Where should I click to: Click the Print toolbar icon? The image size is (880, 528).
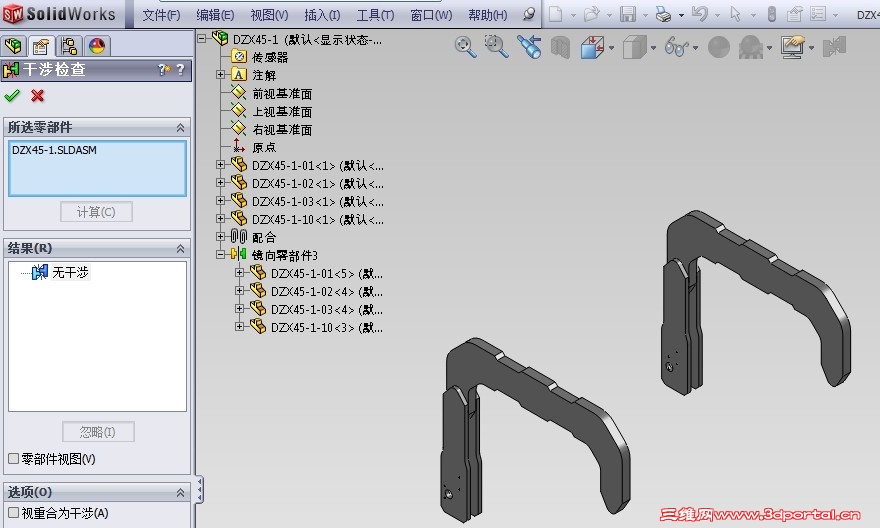point(663,15)
